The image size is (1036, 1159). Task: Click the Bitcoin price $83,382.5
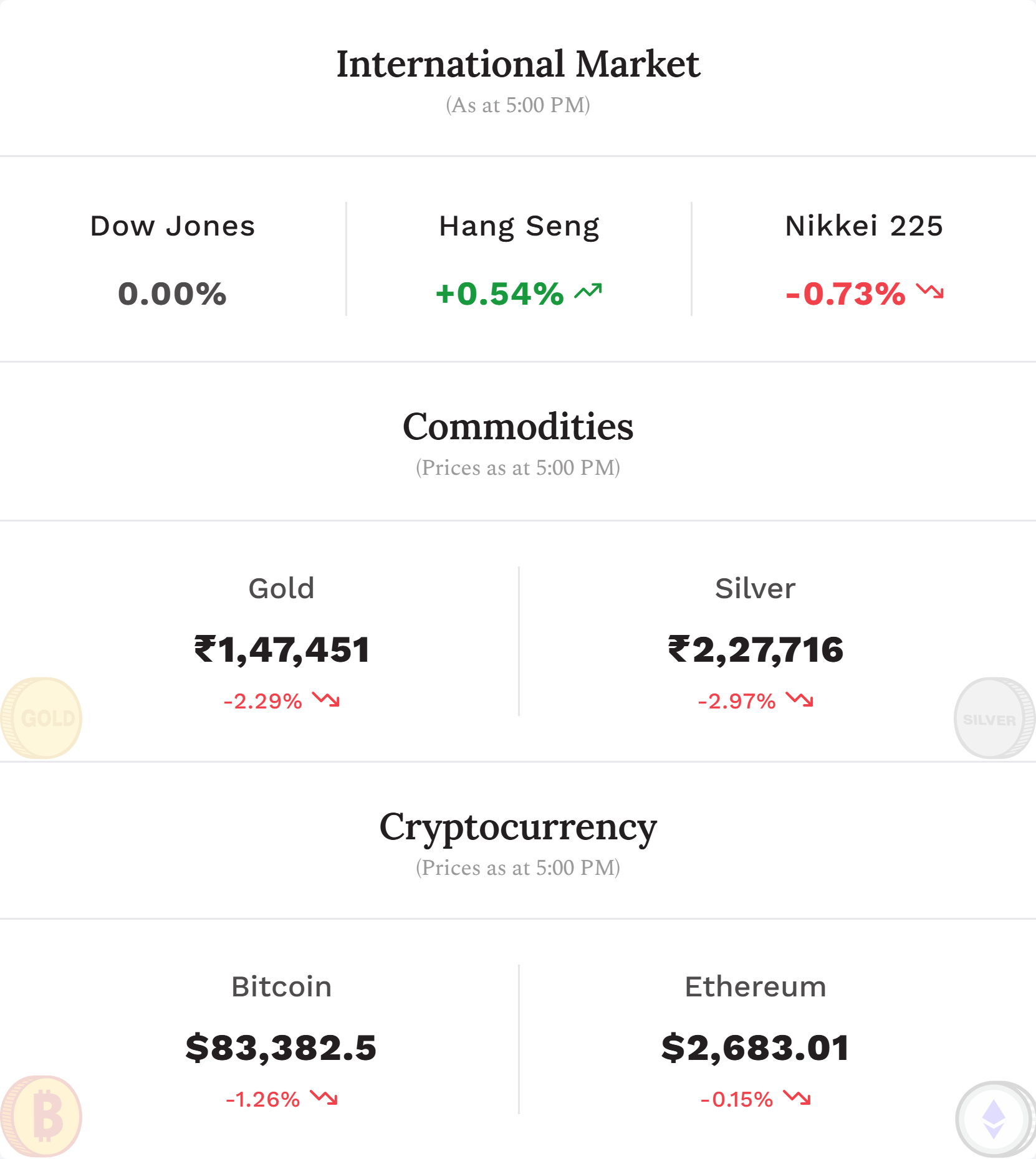281,1047
